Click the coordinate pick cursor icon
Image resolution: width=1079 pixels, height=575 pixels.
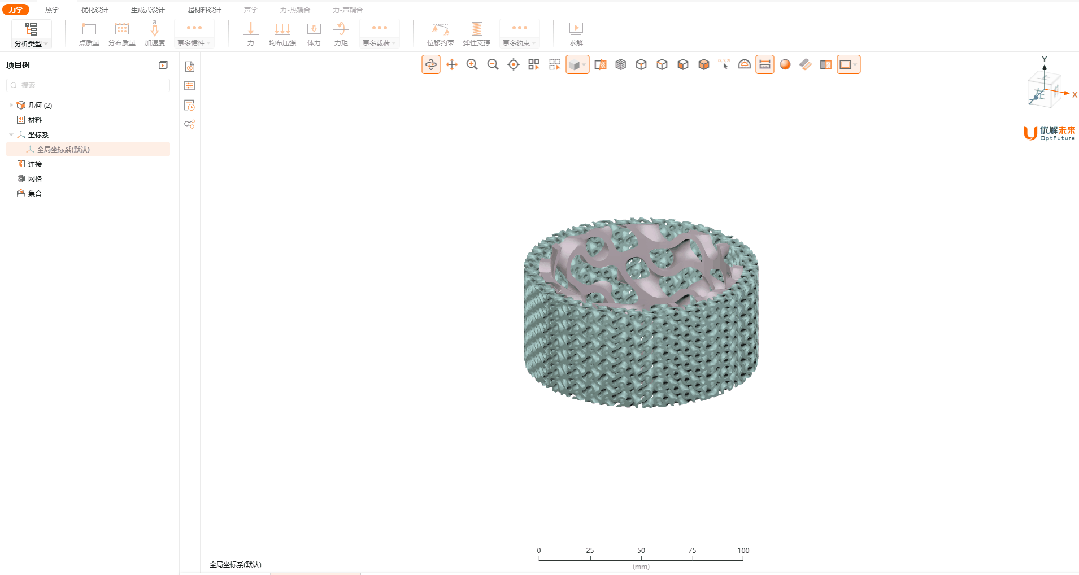(724, 65)
